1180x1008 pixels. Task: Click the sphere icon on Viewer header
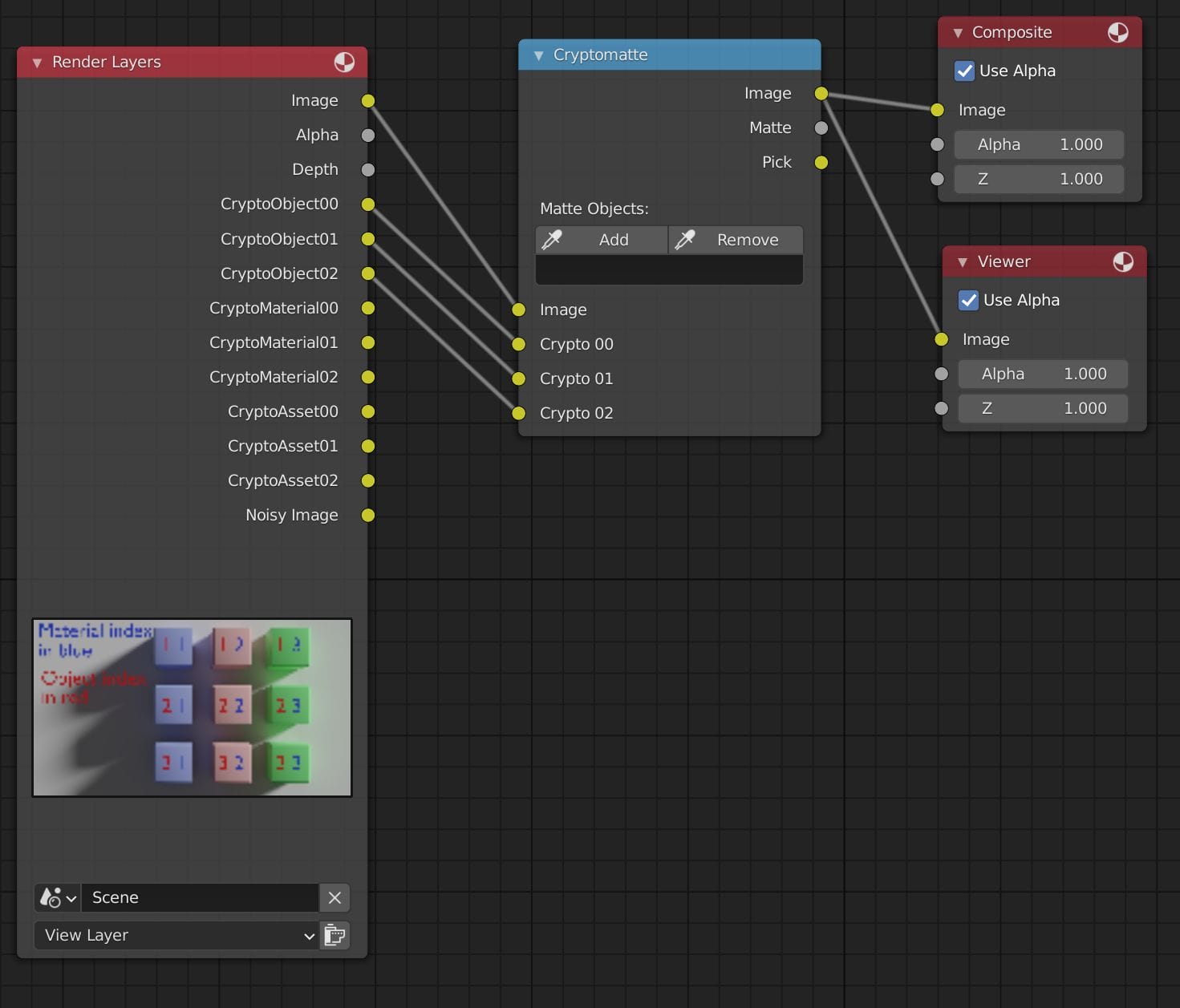(x=1122, y=261)
